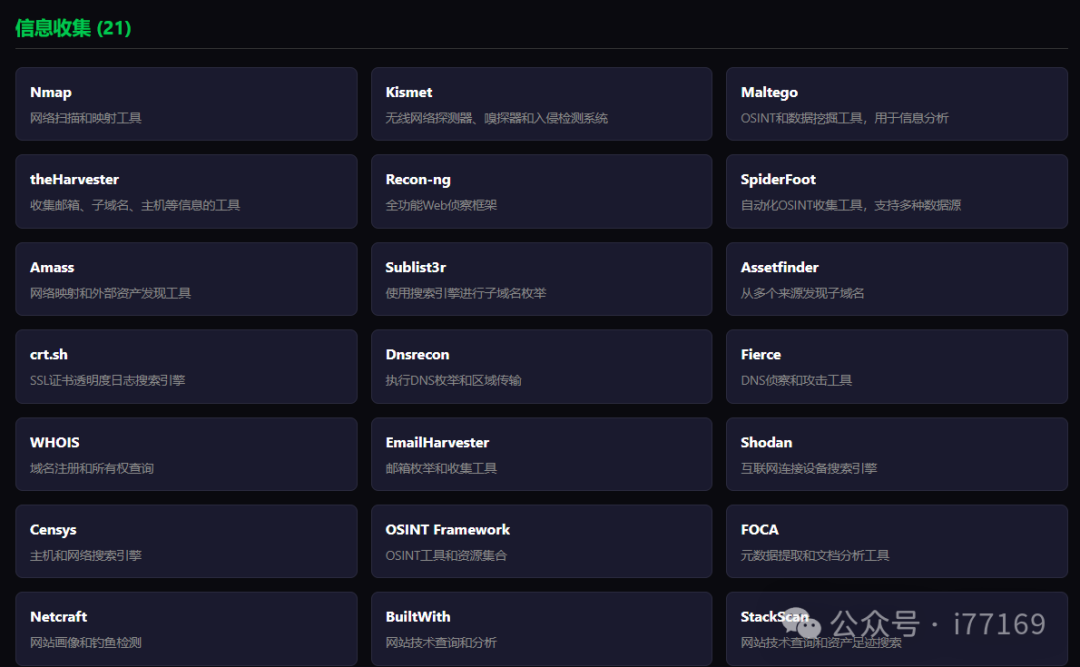The height and width of the screenshot is (667, 1080).
Task: Click the OSINT Framework card
Action: tap(541, 542)
